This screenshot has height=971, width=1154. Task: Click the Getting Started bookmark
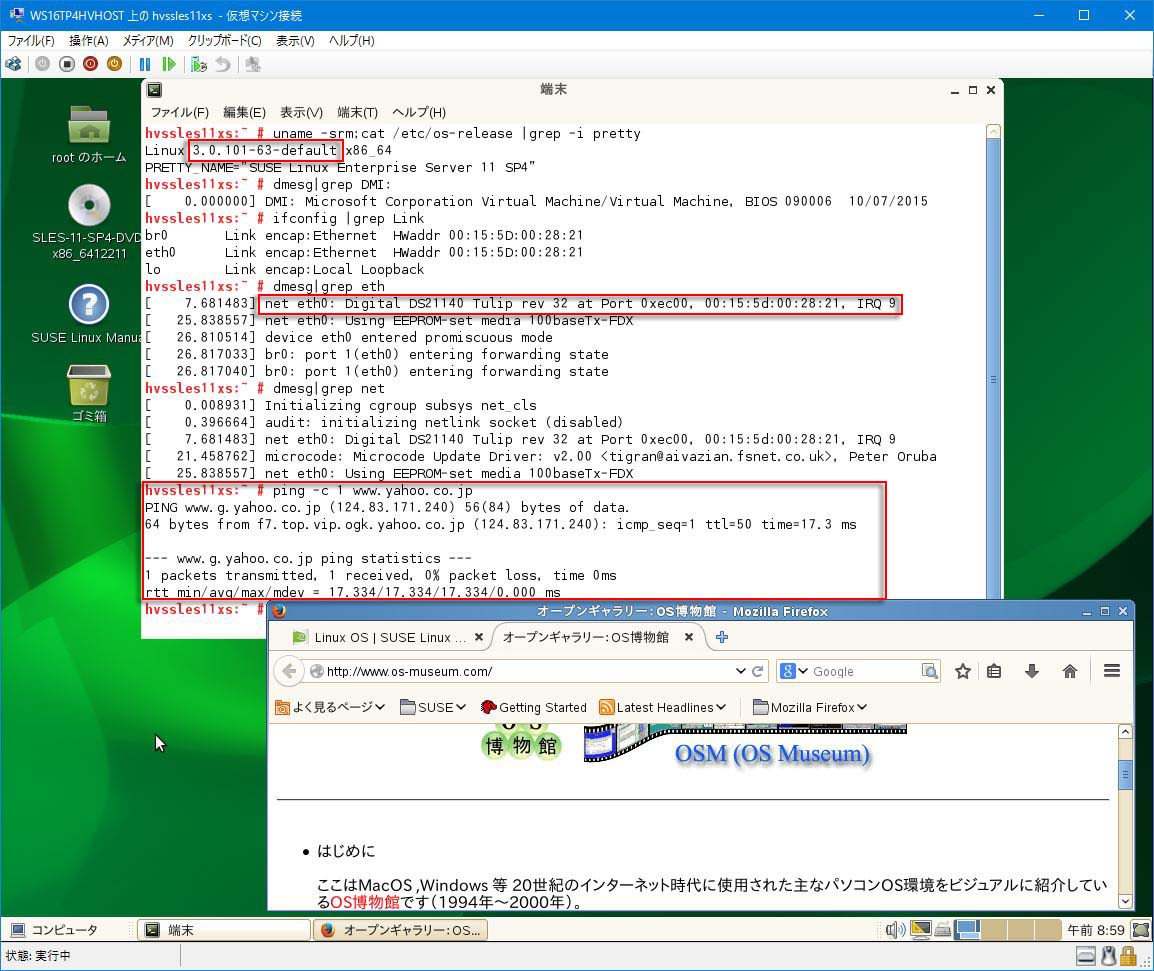pos(534,707)
